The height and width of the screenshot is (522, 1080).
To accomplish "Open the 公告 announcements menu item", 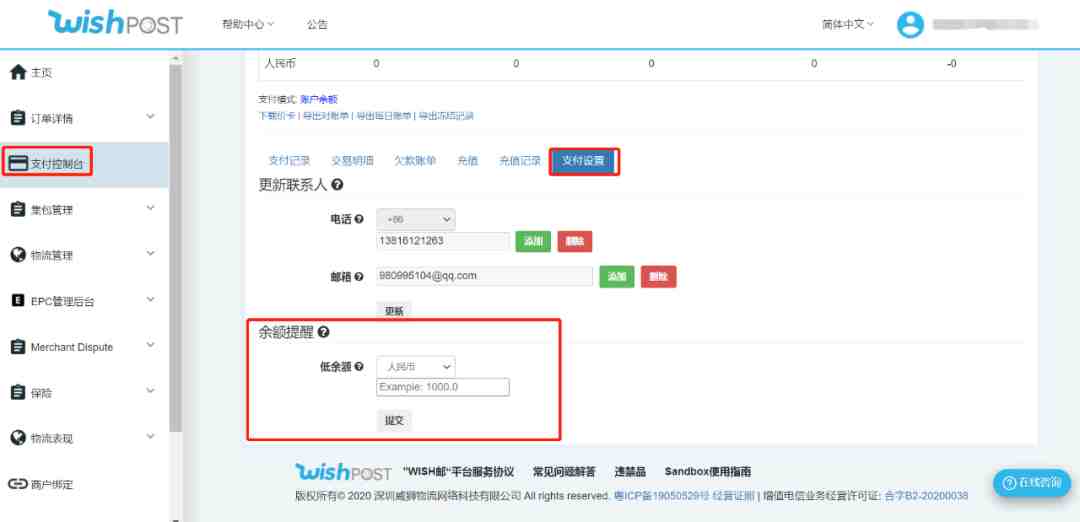I will pos(318,24).
